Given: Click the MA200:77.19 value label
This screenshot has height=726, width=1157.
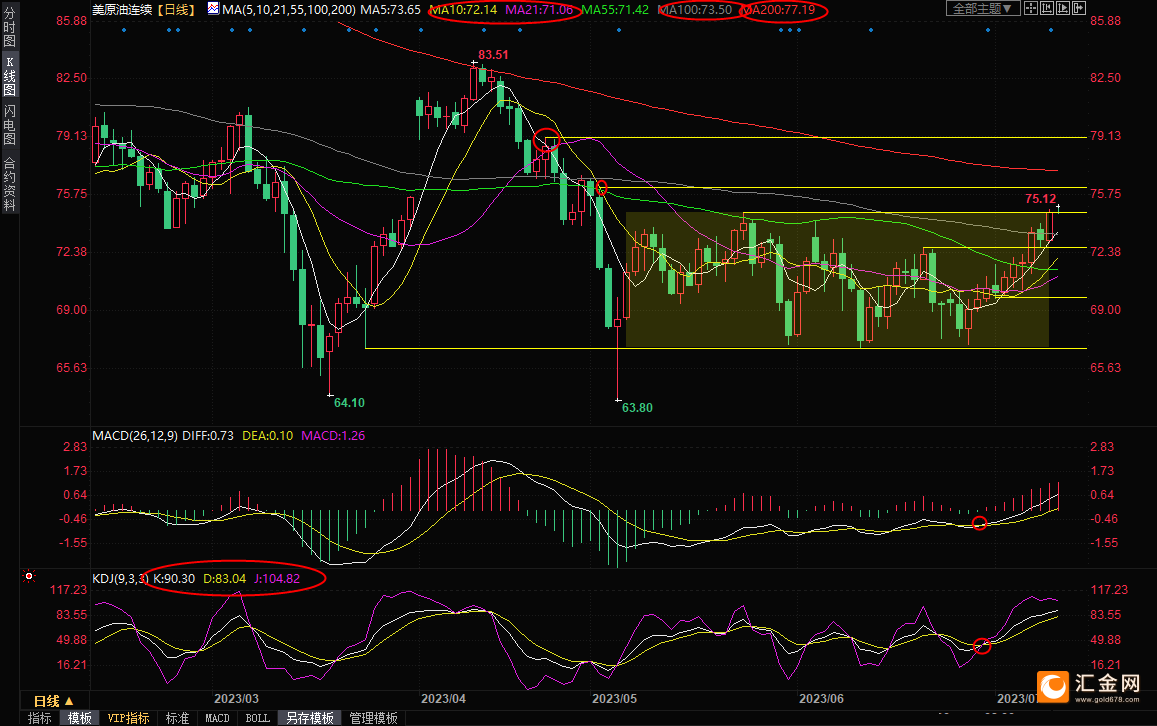Looking at the screenshot, I should pyautogui.click(x=781, y=10).
